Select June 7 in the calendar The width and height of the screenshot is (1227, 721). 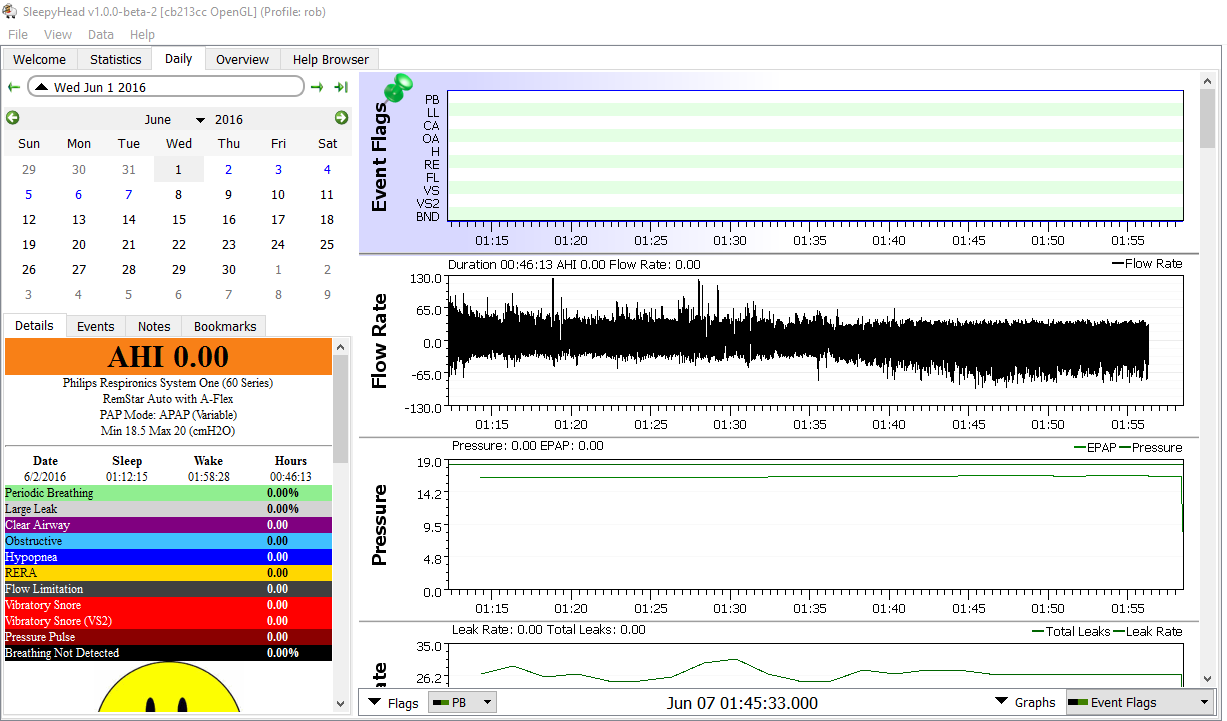[128, 194]
